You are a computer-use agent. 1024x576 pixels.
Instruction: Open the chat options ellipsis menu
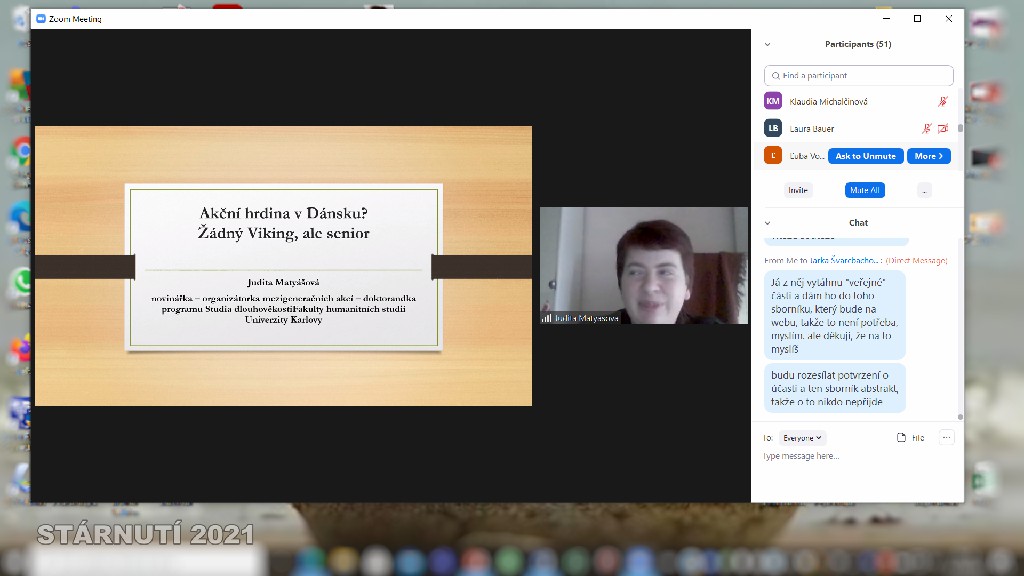(x=946, y=438)
